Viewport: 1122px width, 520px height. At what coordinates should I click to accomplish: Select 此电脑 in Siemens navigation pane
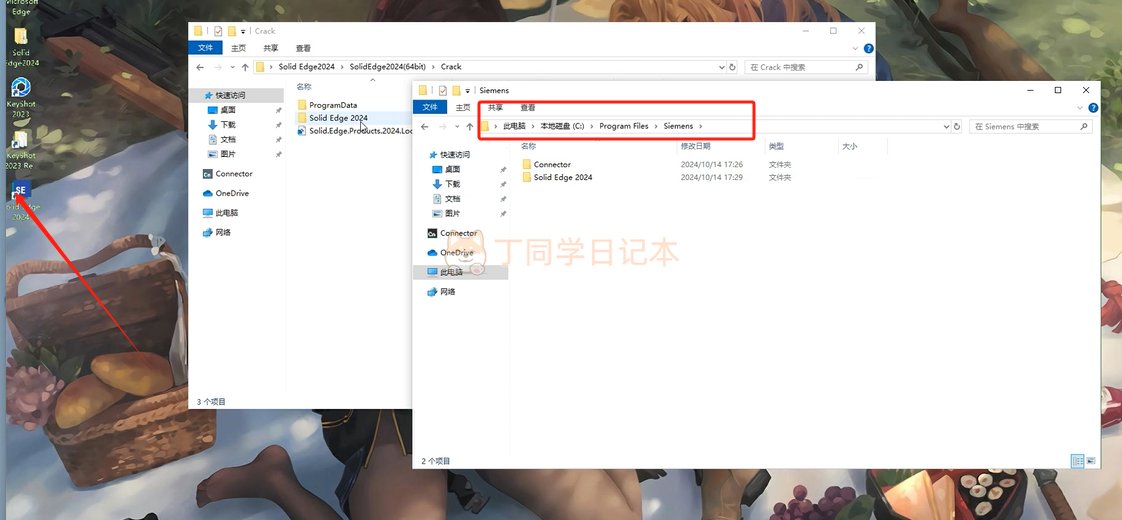tap(460, 273)
